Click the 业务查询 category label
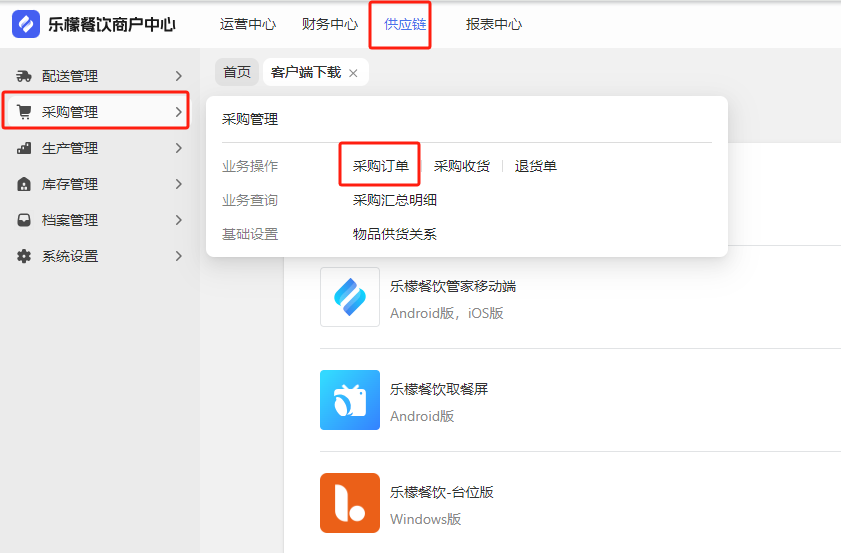 [250, 200]
